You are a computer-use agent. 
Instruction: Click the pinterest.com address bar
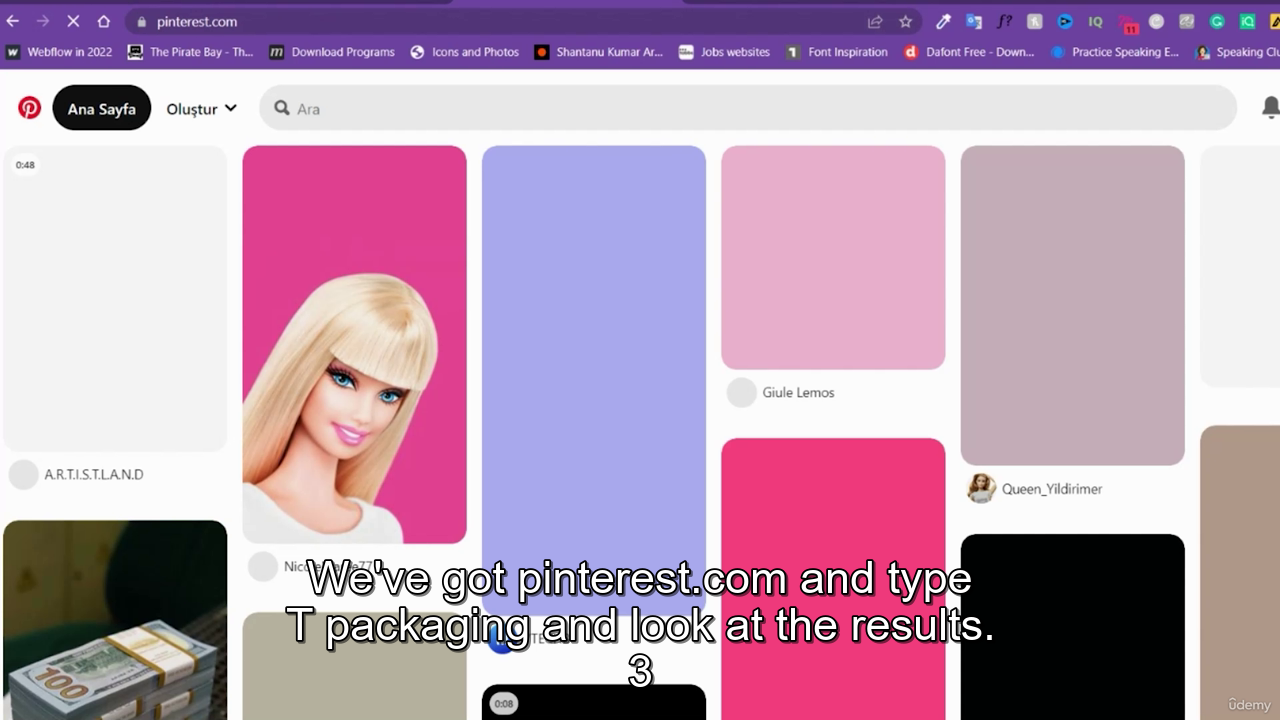[x=500, y=21]
